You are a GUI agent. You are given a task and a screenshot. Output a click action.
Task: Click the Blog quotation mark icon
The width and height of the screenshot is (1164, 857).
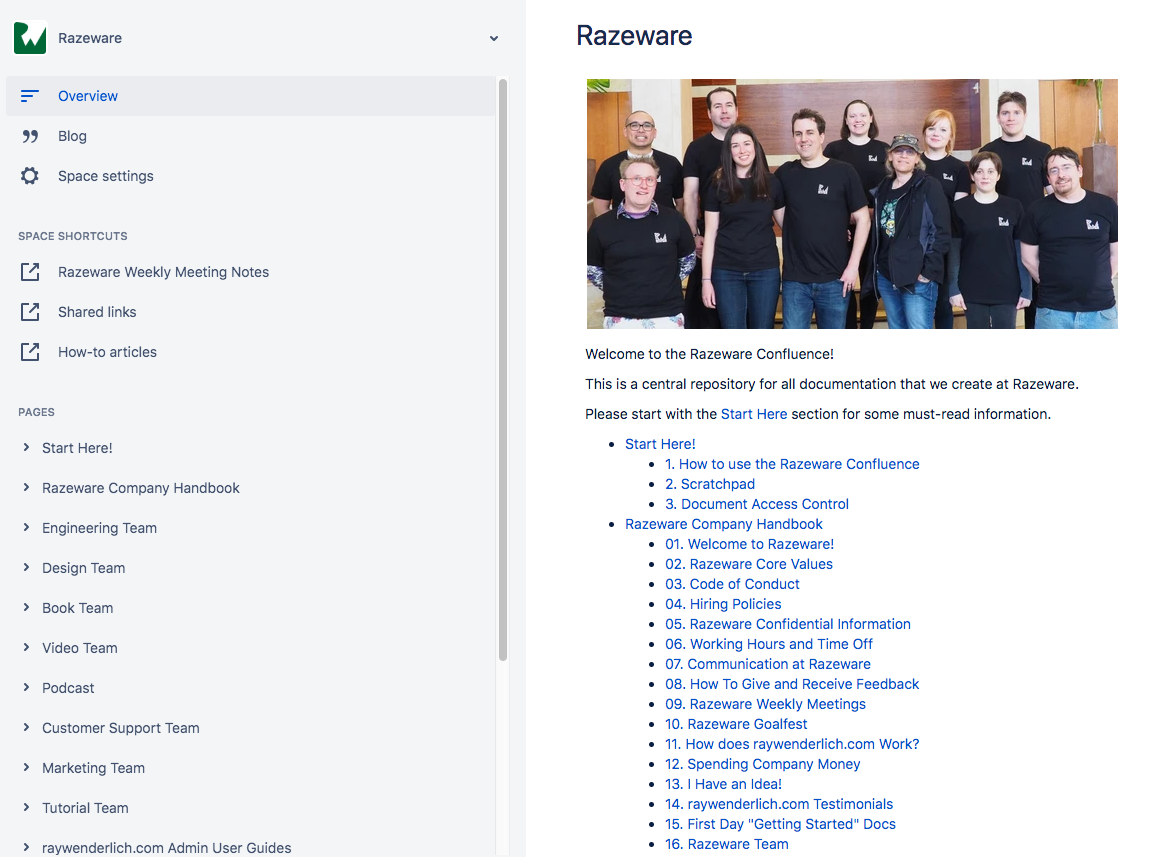(30, 136)
